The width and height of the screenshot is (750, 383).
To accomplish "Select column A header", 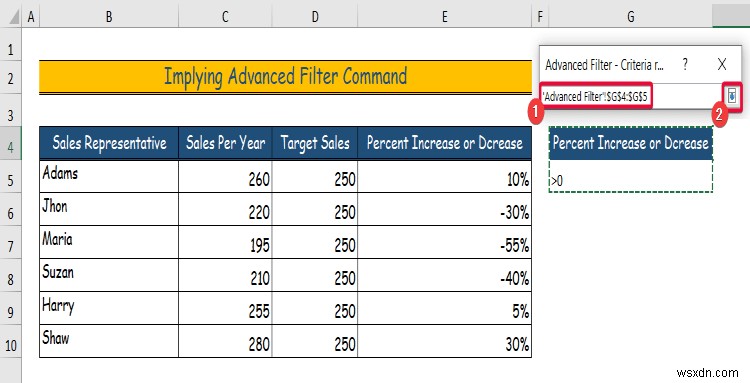I will [31, 18].
